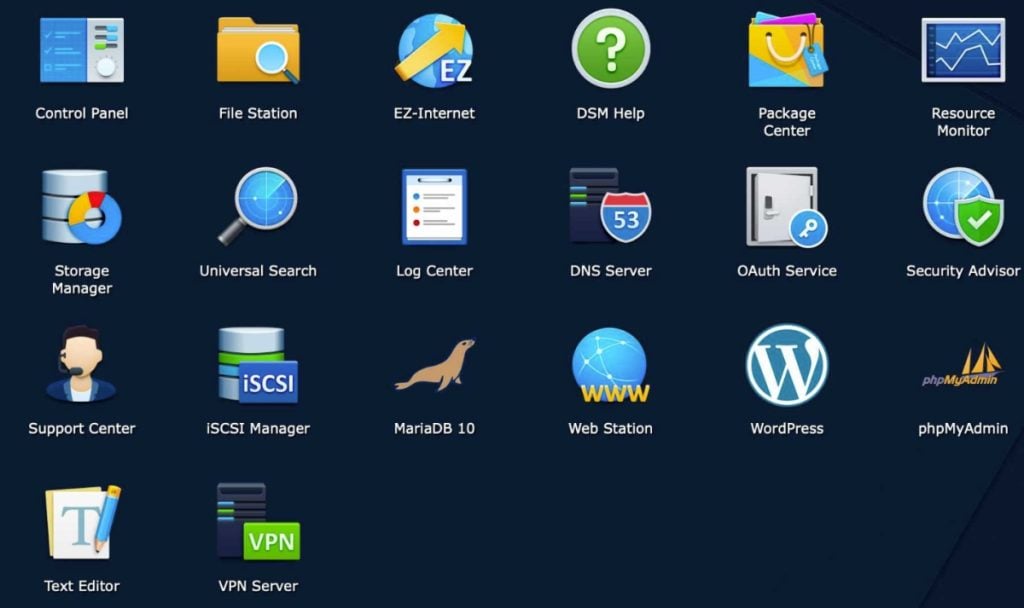Click the "File Station" label
1024x608 pixels.
tap(258, 113)
